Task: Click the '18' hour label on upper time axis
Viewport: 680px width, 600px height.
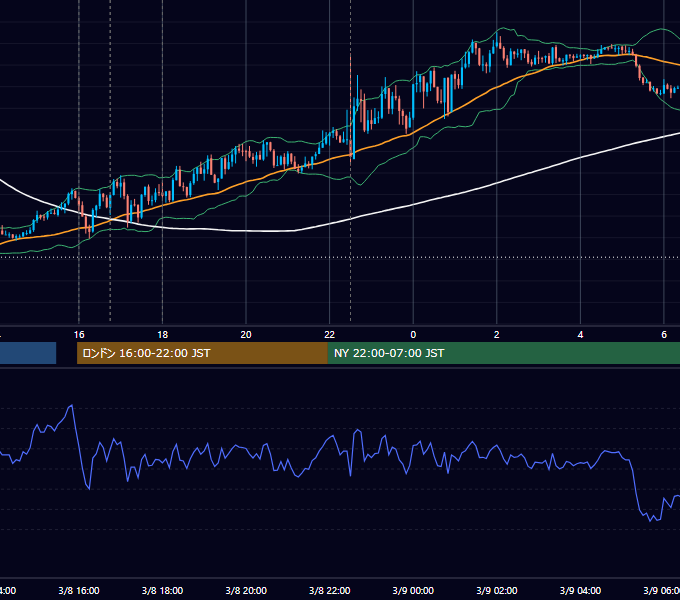Action: pyautogui.click(x=163, y=335)
